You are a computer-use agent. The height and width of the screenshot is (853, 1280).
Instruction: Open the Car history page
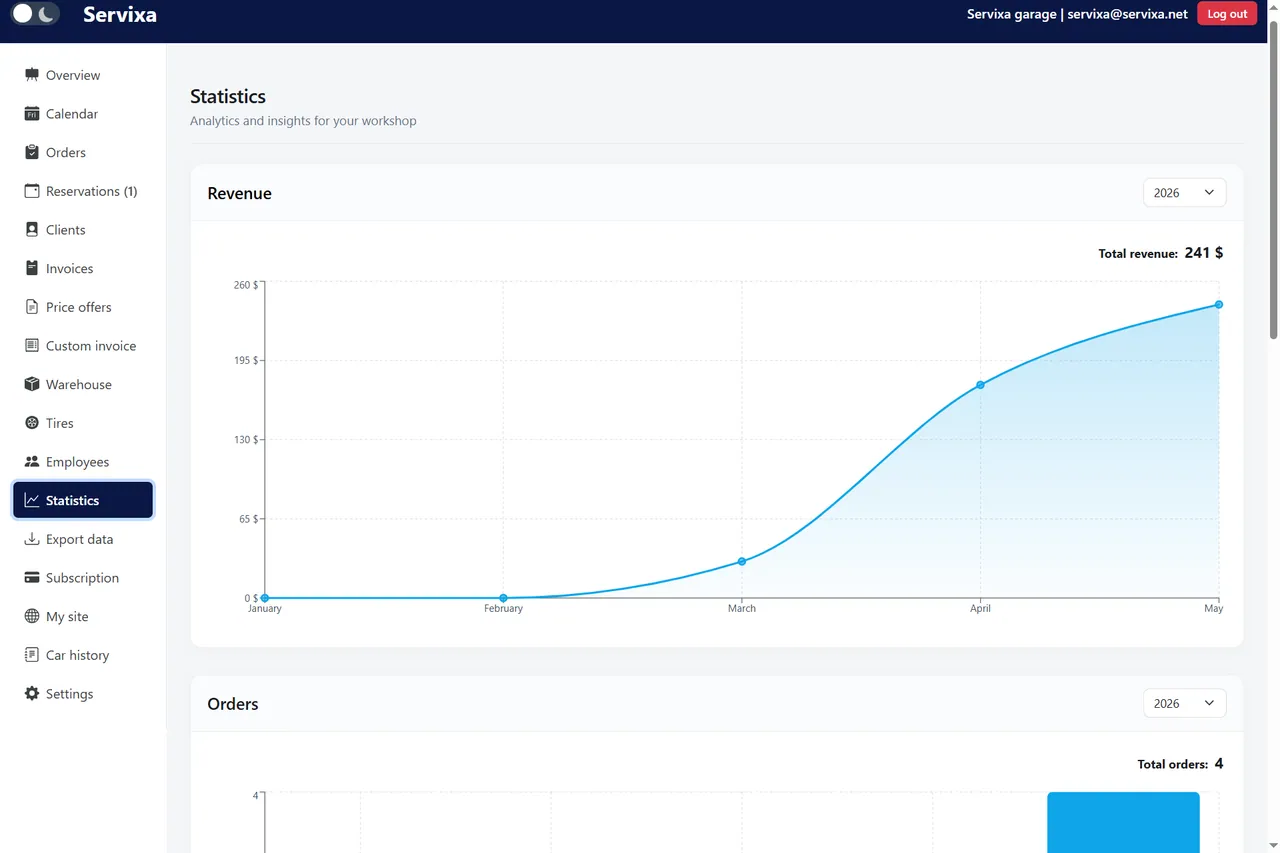coord(83,655)
